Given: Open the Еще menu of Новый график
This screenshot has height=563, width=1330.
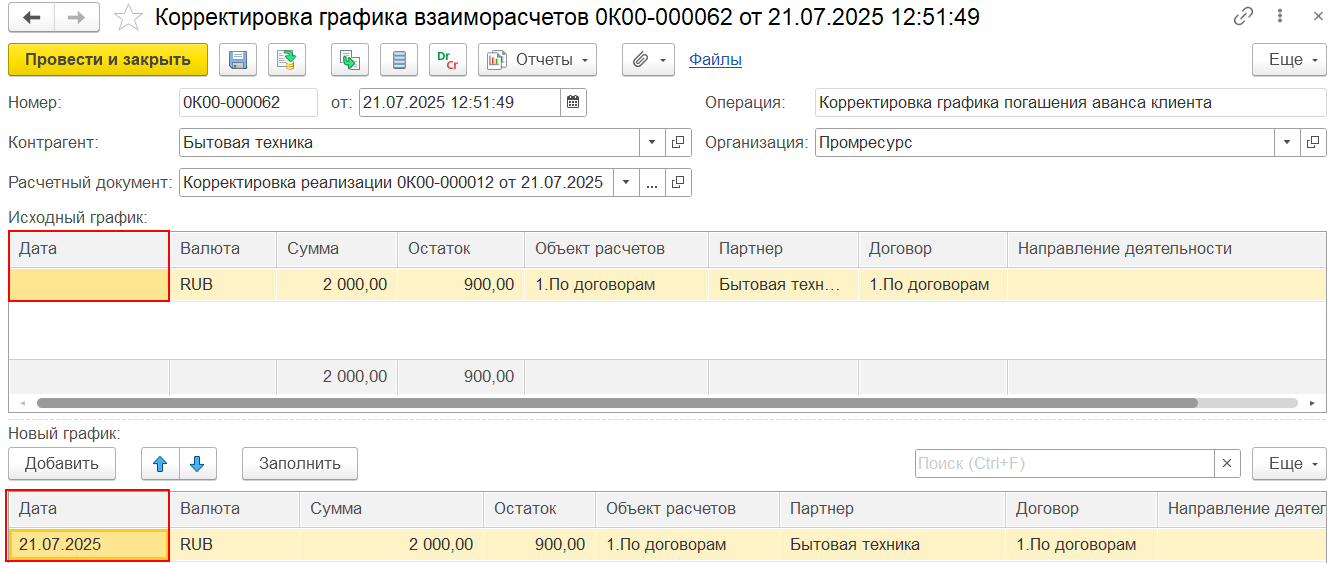Looking at the screenshot, I should (x=1289, y=463).
